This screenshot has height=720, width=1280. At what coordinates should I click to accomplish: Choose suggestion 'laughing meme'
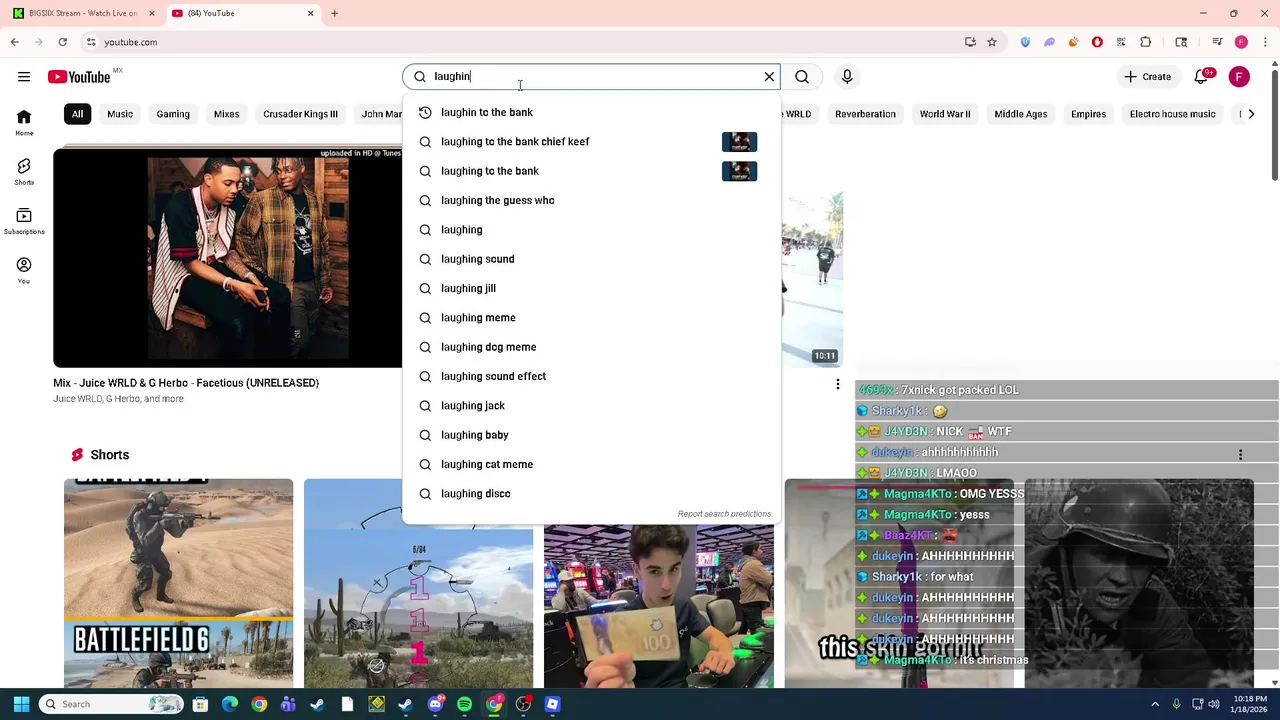point(591,318)
